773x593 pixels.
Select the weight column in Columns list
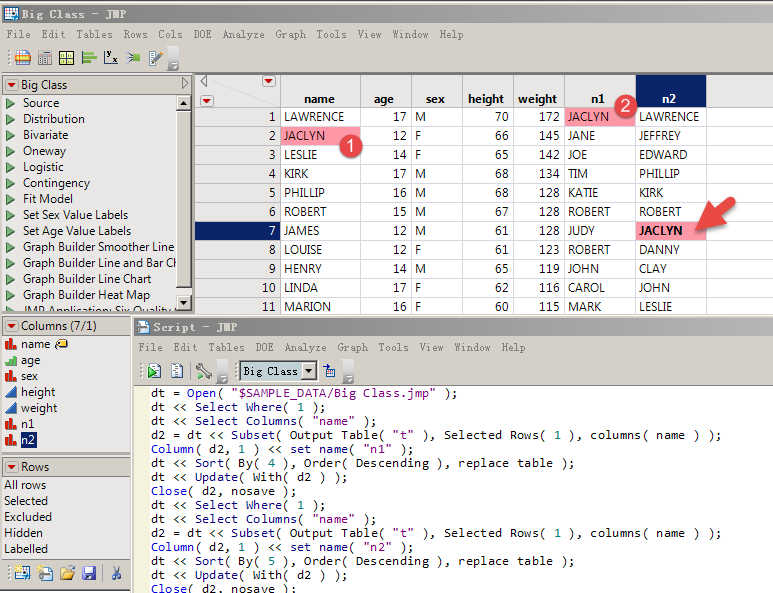[x=39, y=408]
